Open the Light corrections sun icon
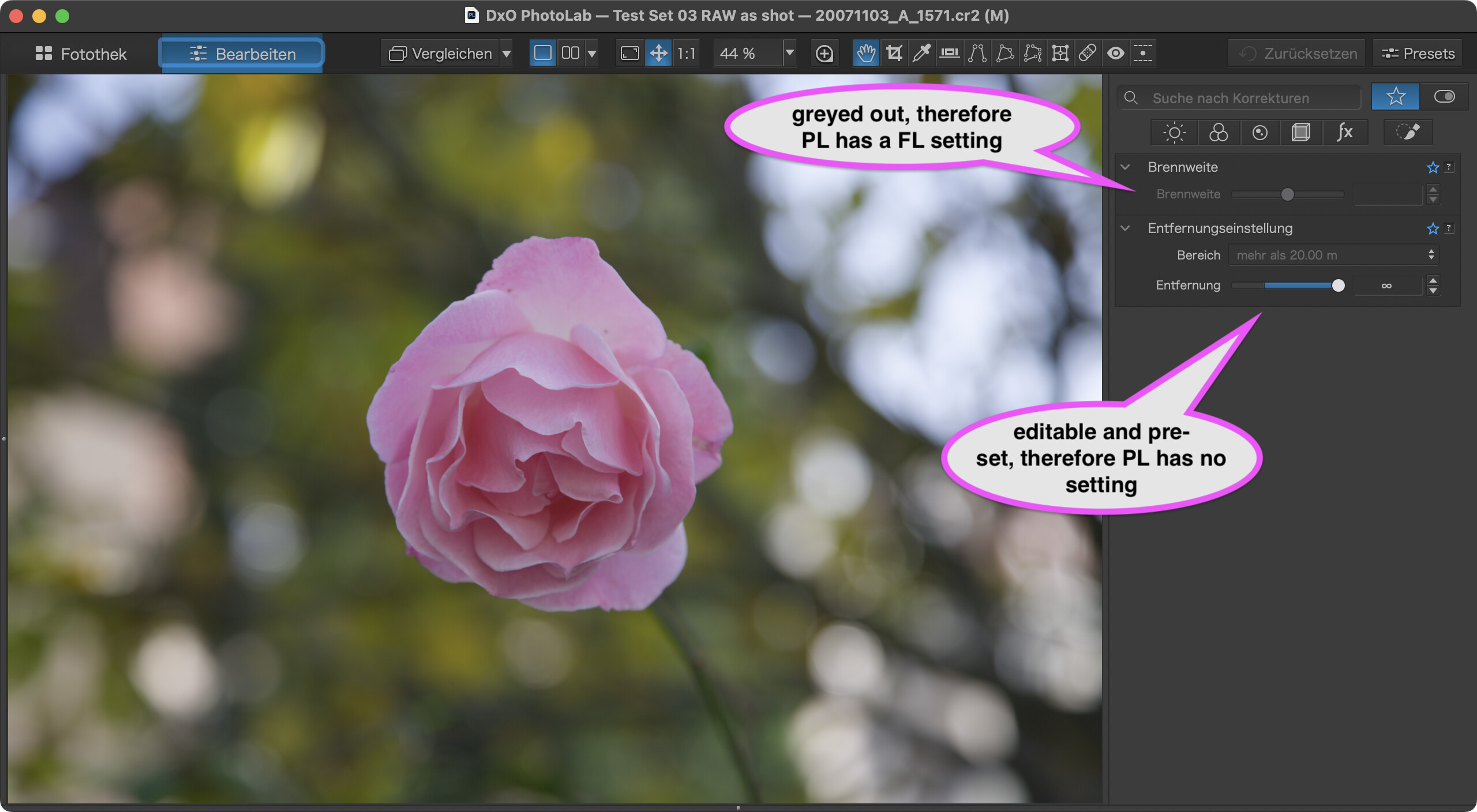This screenshot has width=1477, height=812. [1174, 133]
